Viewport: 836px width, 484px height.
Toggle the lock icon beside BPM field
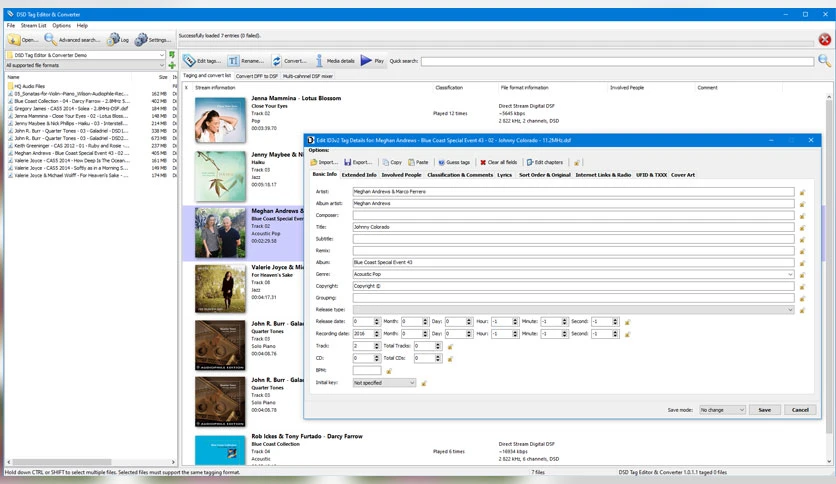coord(389,371)
